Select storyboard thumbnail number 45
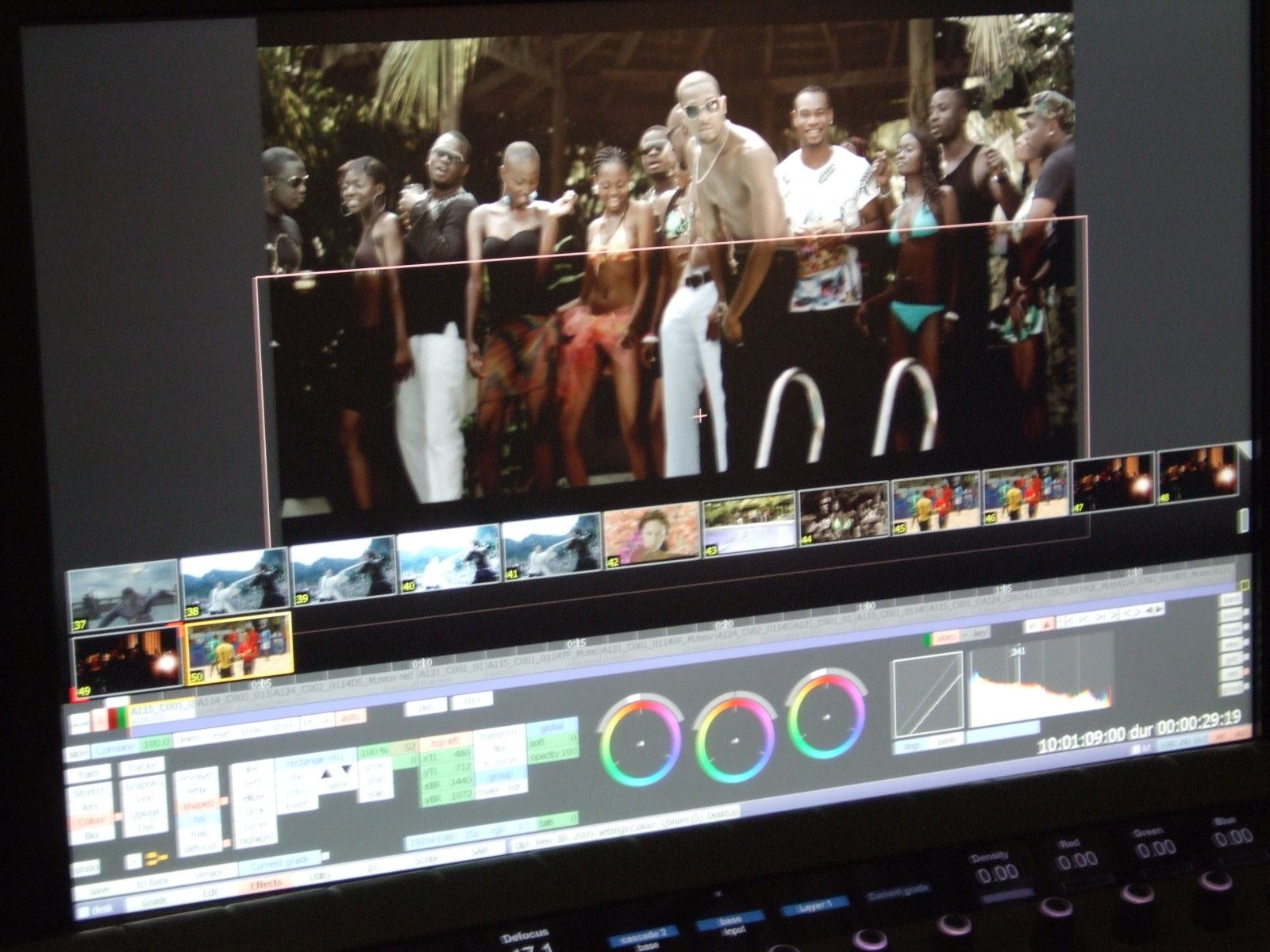The height and width of the screenshot is (952, 1270). (937, 502)
